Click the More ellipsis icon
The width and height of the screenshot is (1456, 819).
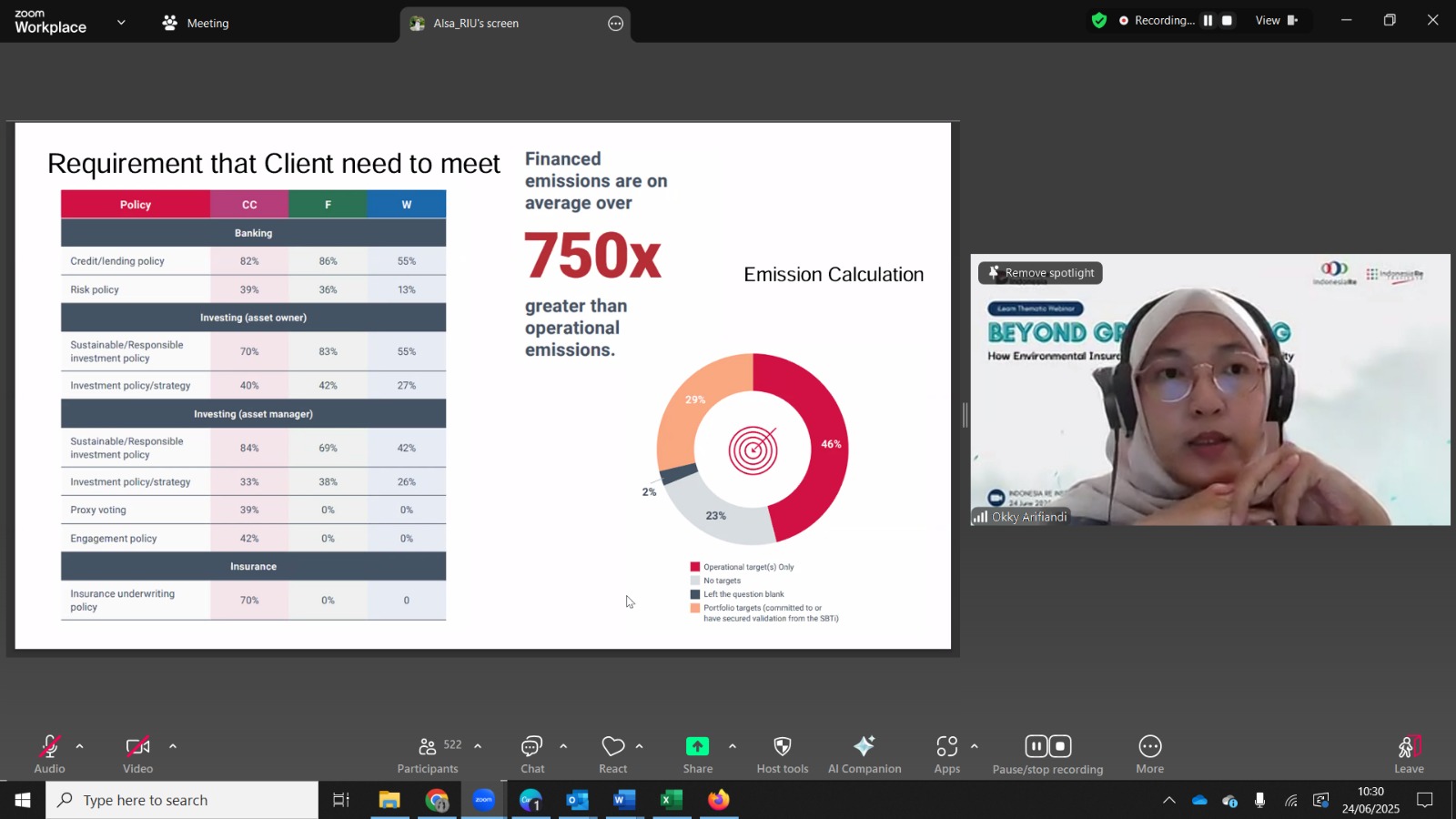1150,746
